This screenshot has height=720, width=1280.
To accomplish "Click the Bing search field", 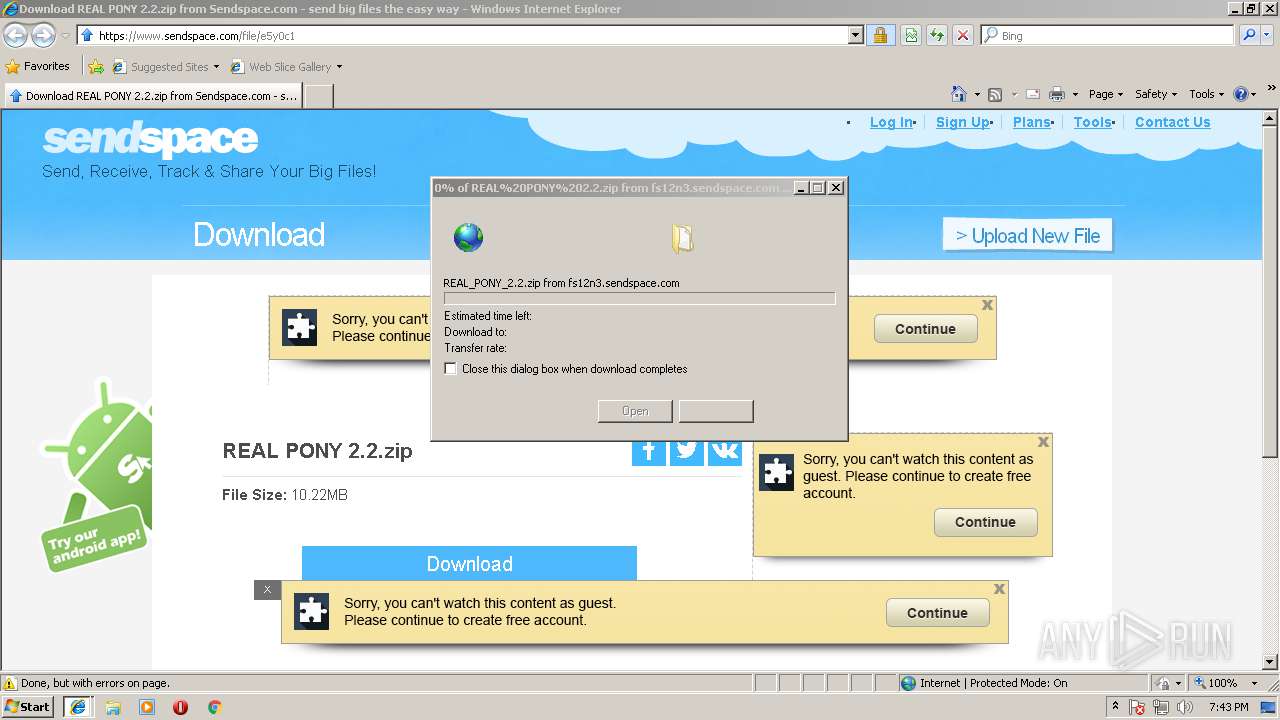I will coord(1107,35).
